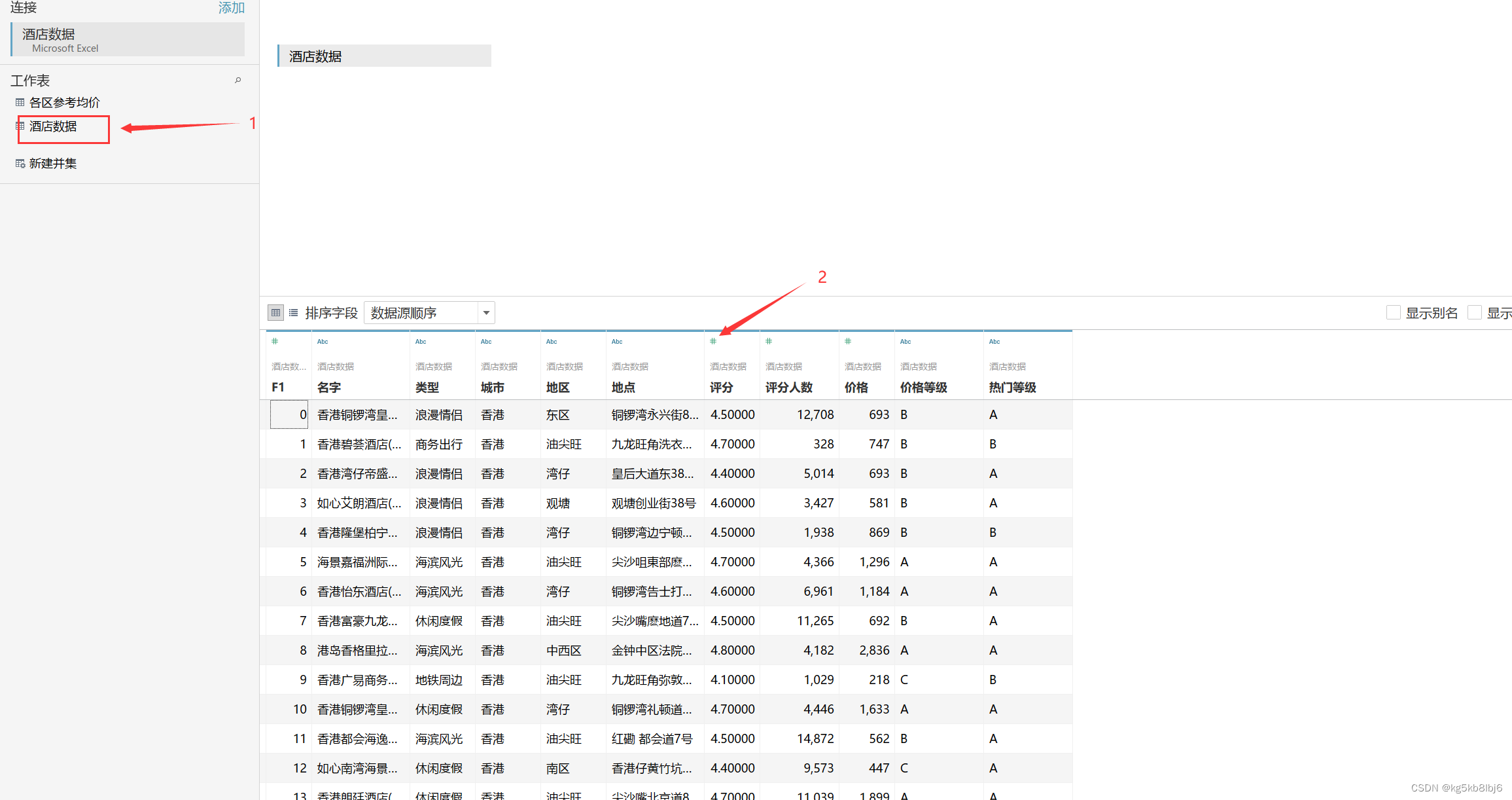Click the Abc type icon above 城市
The image size is (1512, 800).
click(486, 341)
